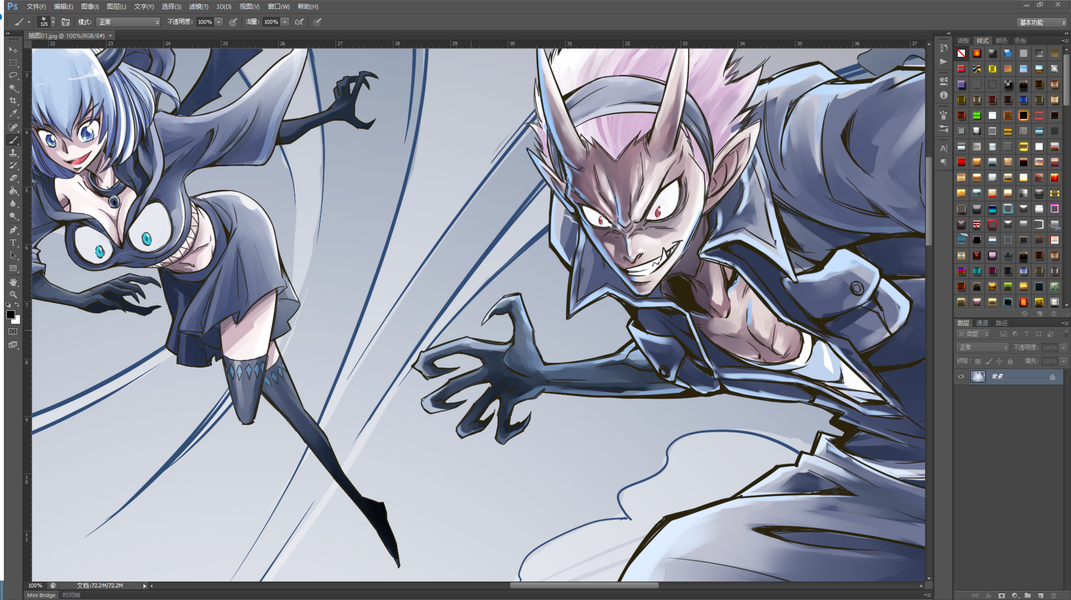Select the Hand tool

pos(13,282)
